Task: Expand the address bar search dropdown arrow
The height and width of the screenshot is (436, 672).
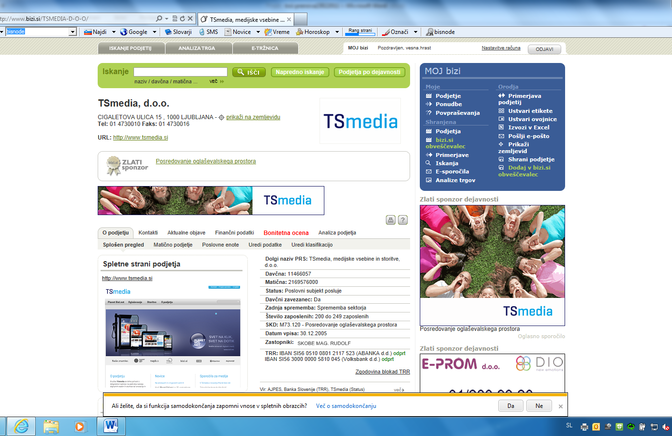Action: (x=167, y=18)
